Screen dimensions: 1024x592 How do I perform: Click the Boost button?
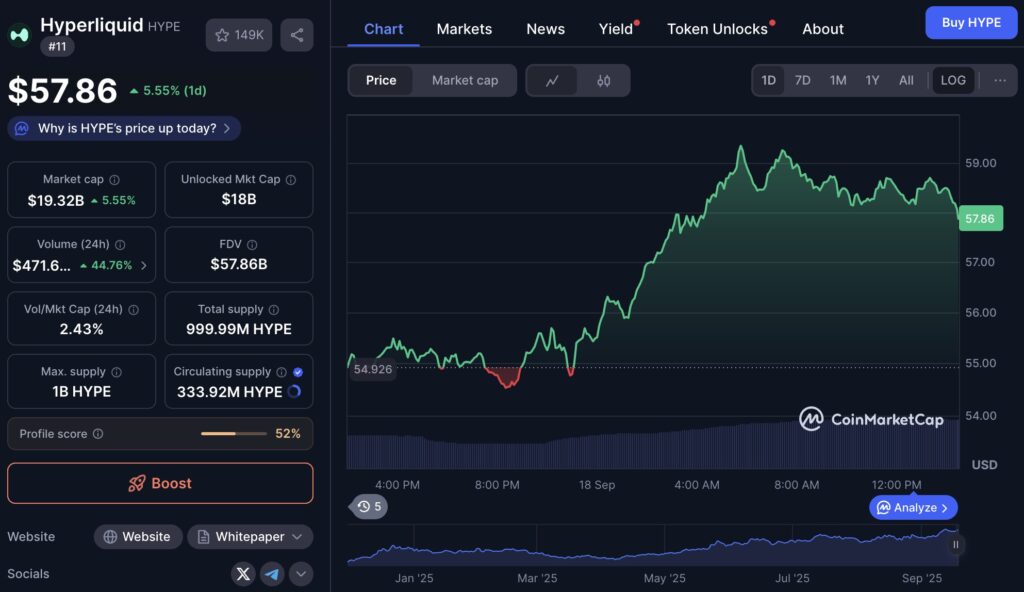point(160,483)
